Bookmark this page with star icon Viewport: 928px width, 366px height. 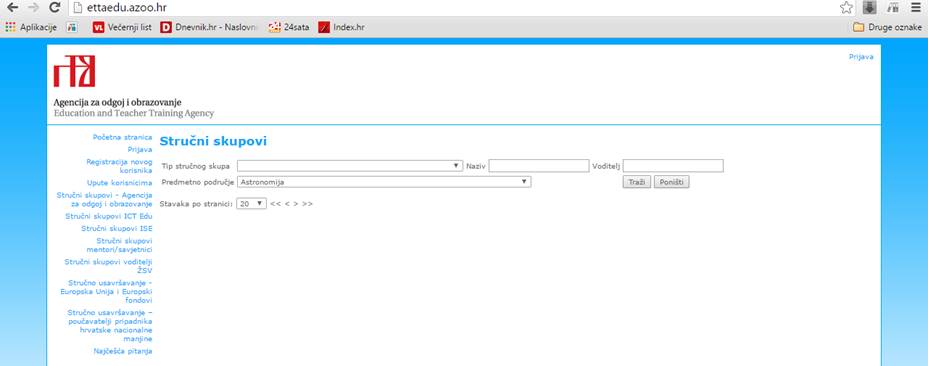[x=846, y=8]
